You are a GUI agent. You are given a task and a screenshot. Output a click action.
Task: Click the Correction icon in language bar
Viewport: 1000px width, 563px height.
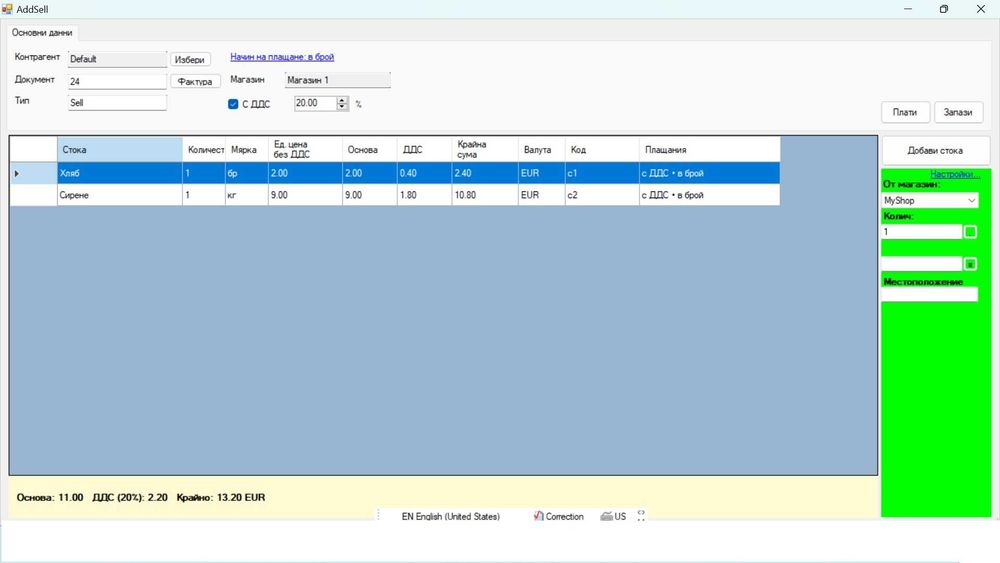pos(538,516)
